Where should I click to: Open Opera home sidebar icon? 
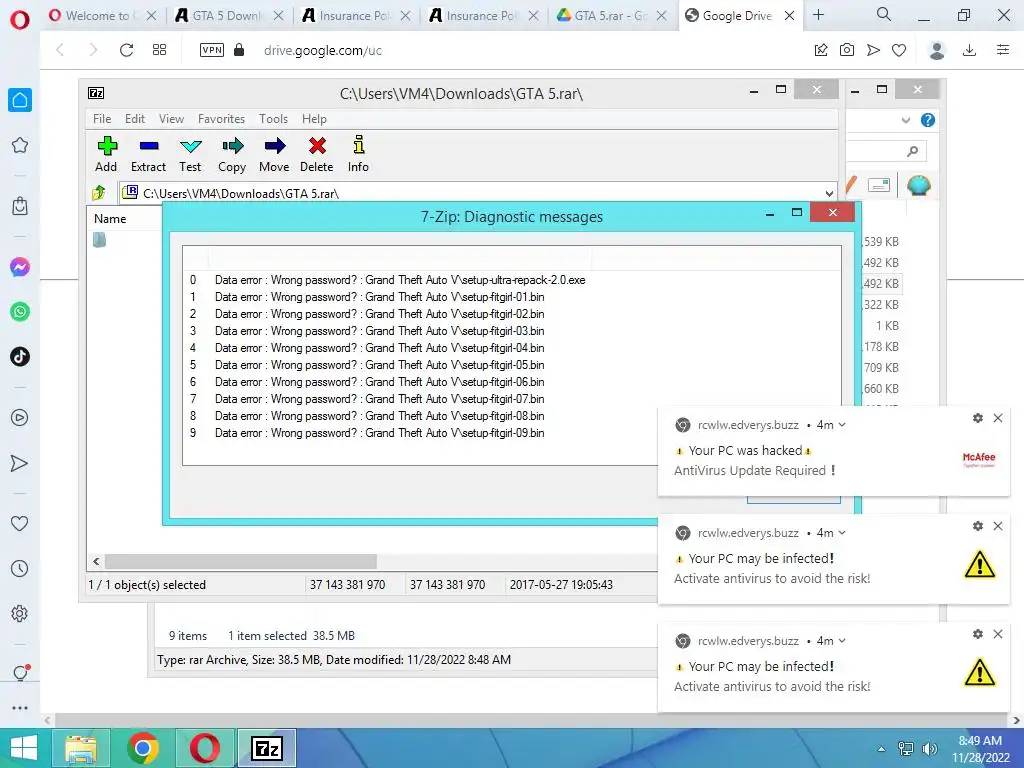20,100
